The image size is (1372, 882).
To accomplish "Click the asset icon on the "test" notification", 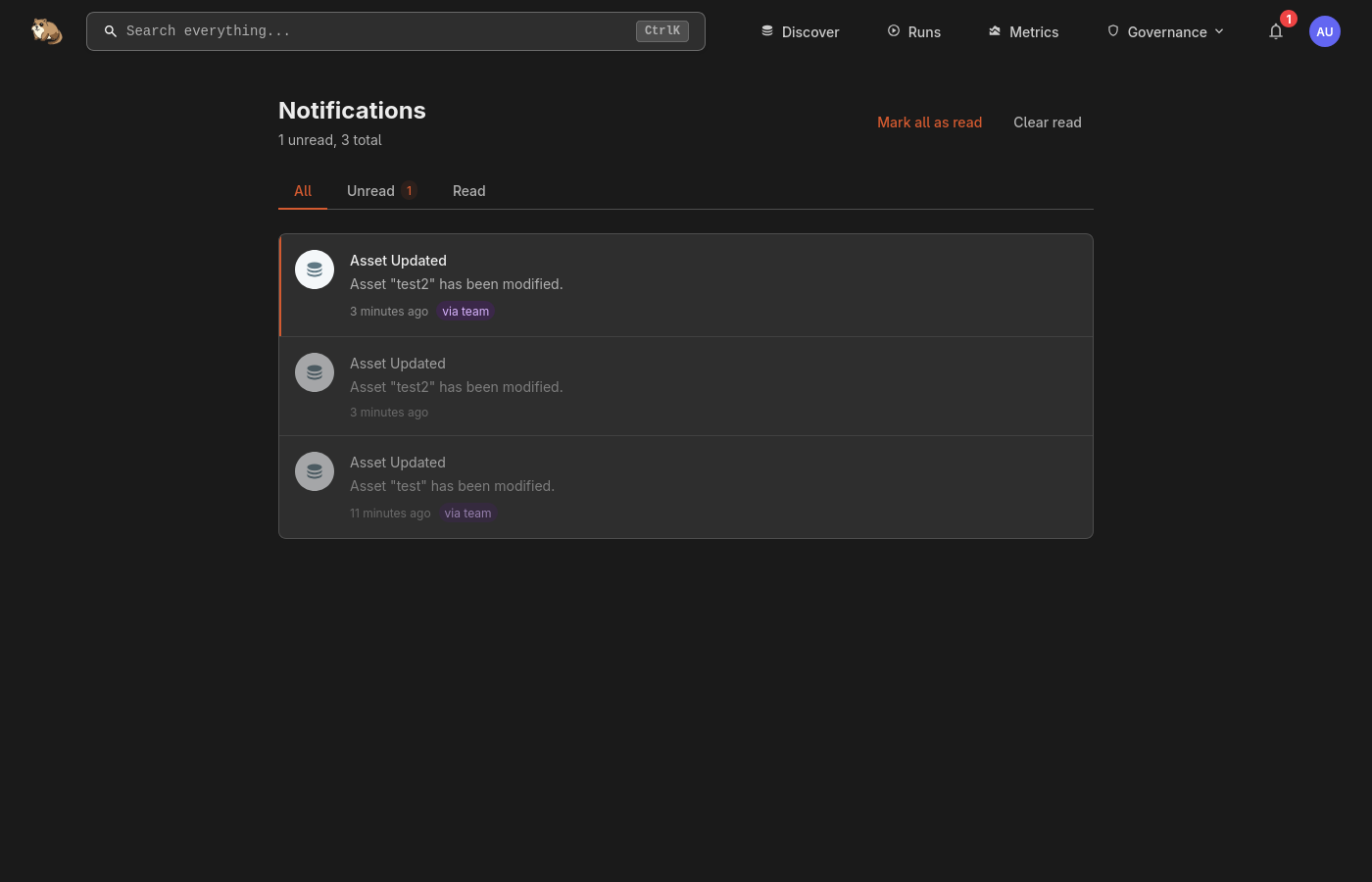I will 315,471.
